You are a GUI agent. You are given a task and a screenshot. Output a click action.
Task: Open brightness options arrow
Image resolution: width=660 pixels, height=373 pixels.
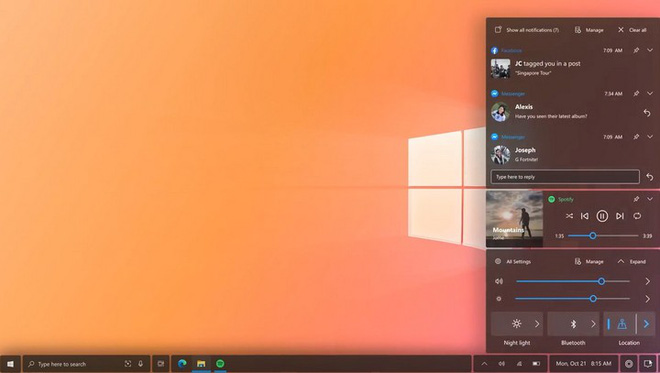pyautogui.click(x=647, y=299)
